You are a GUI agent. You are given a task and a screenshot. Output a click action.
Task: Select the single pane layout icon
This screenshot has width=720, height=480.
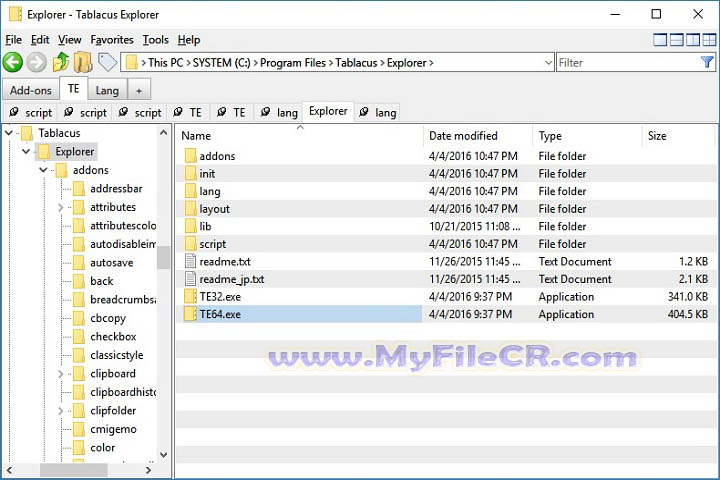pyautogui.click(x=660, y=40)
